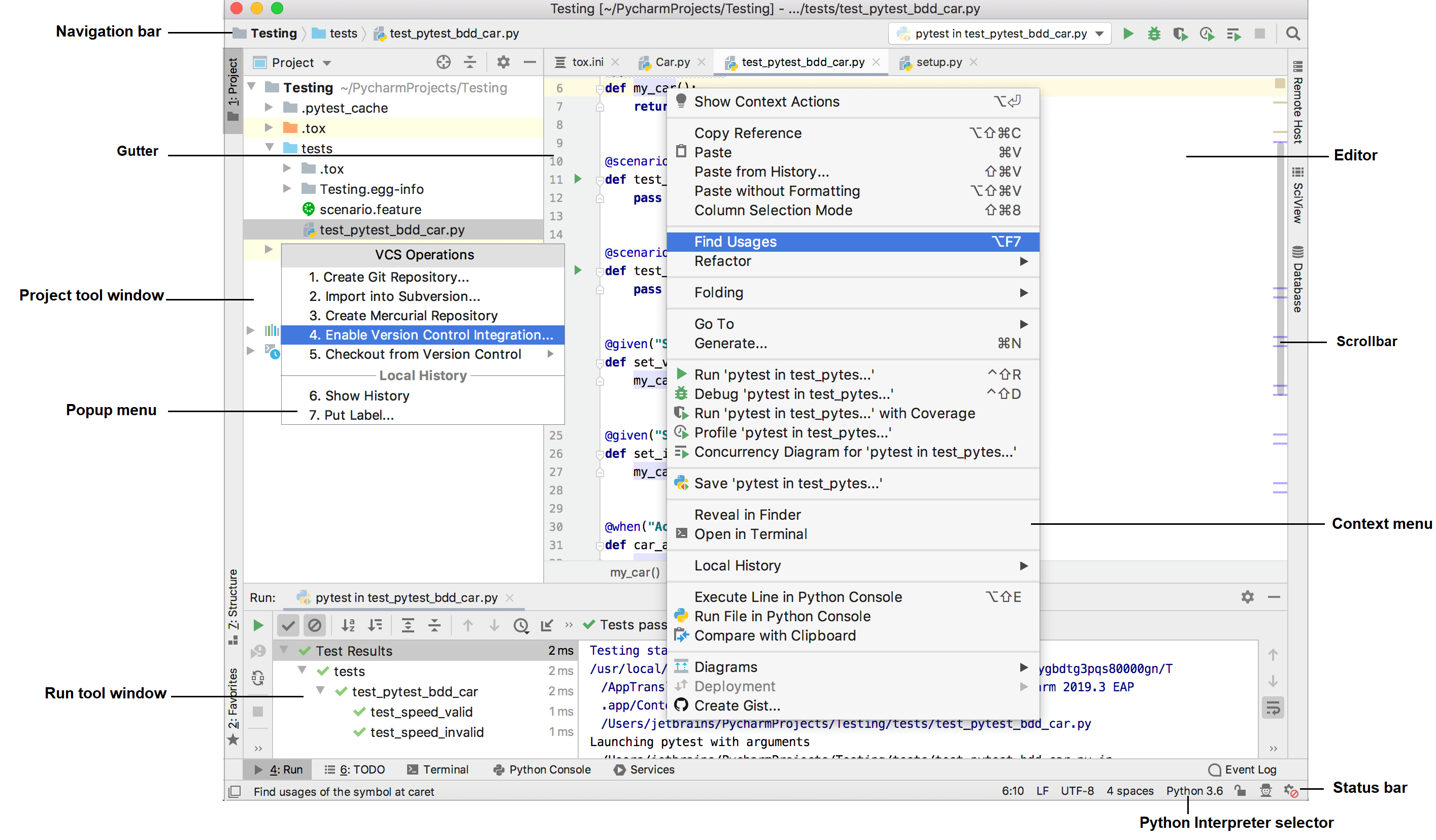
Task: Minimize the Run tool window
Action: coord(1274,597)
